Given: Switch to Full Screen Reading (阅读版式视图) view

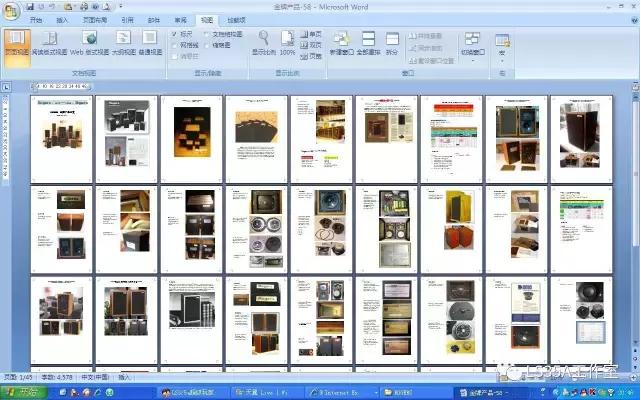Looking at the screenshot, I should tap(50, 44).
